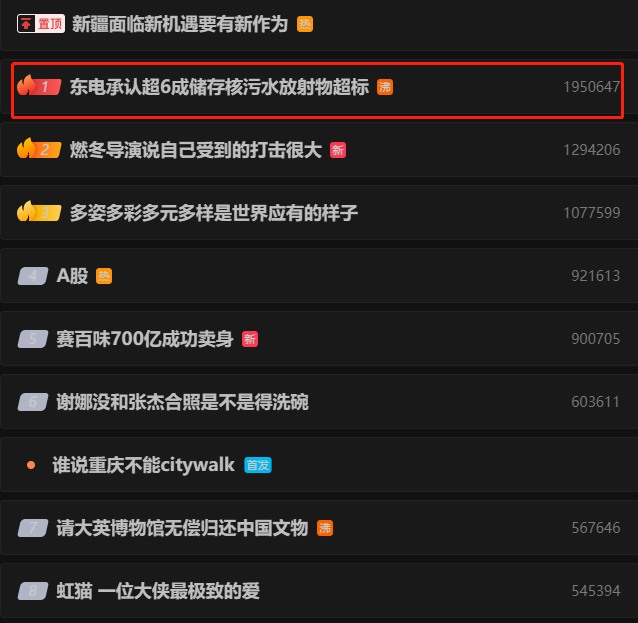The width and height of the screenshot is (638, 623).
Task: Click the 热 badge next to A股
Action: 104,276
